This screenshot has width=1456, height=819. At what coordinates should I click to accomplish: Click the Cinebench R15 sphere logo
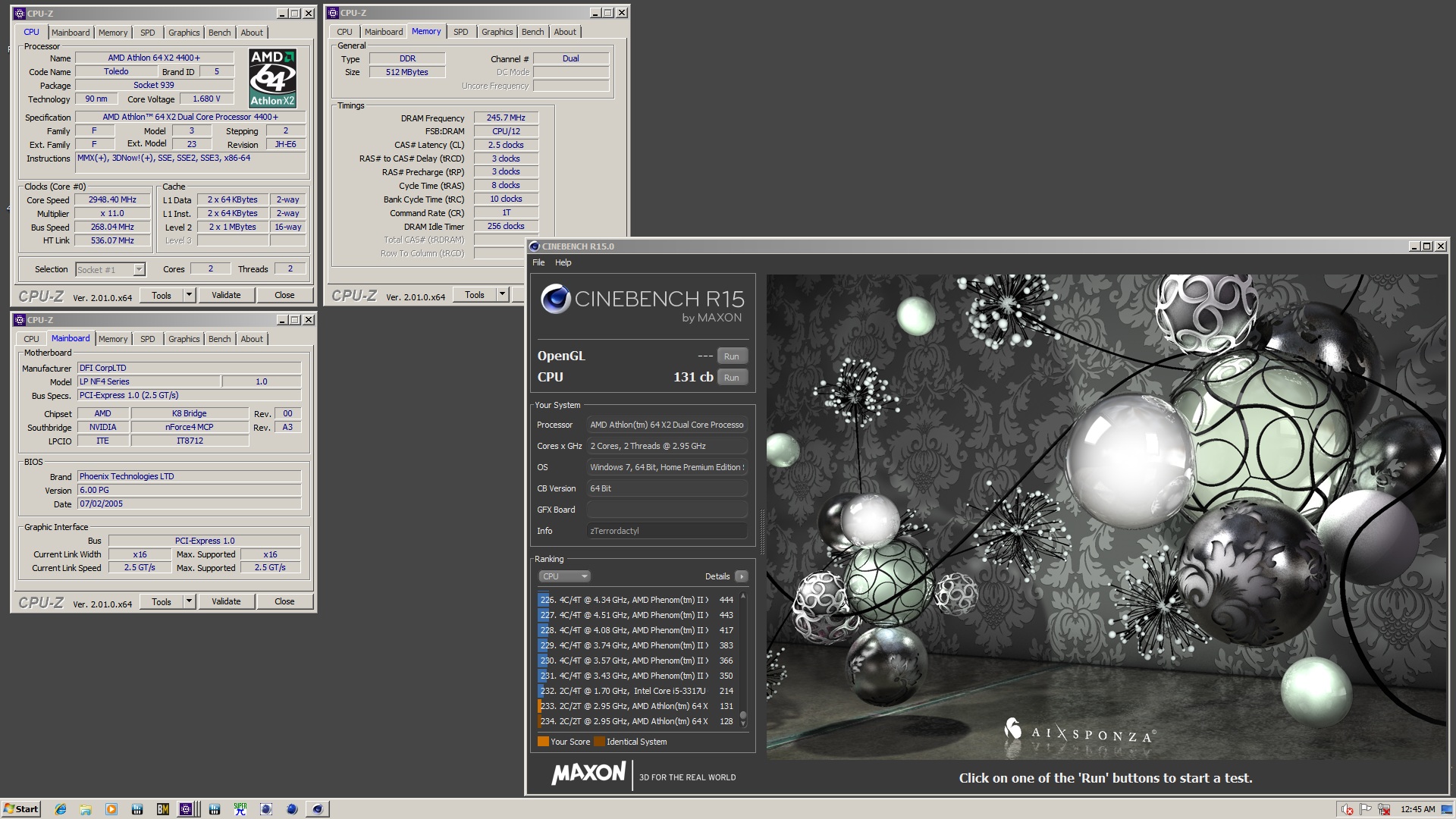(x=555, y=299)
